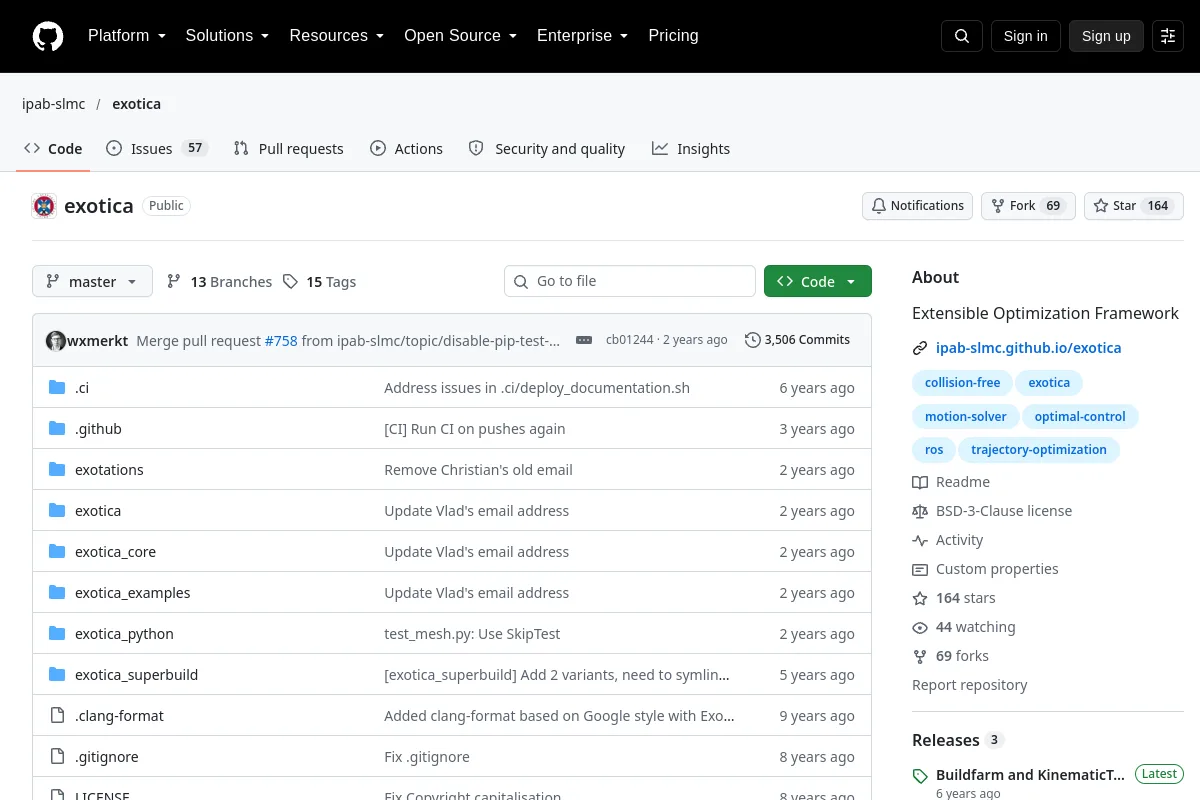Viewport: 1200px width, 800px height.
Task: Select the optimal-control topic tag
Action: (x=1080, y=417)
